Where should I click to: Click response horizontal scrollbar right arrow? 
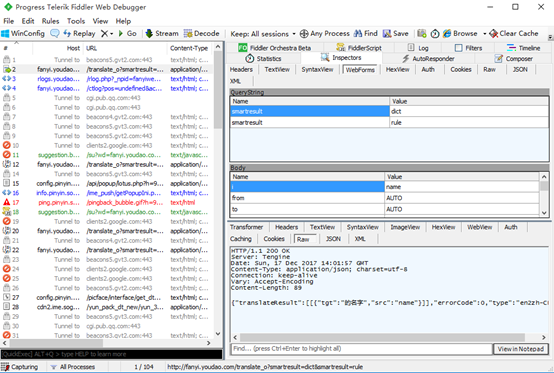pos(543,337)
